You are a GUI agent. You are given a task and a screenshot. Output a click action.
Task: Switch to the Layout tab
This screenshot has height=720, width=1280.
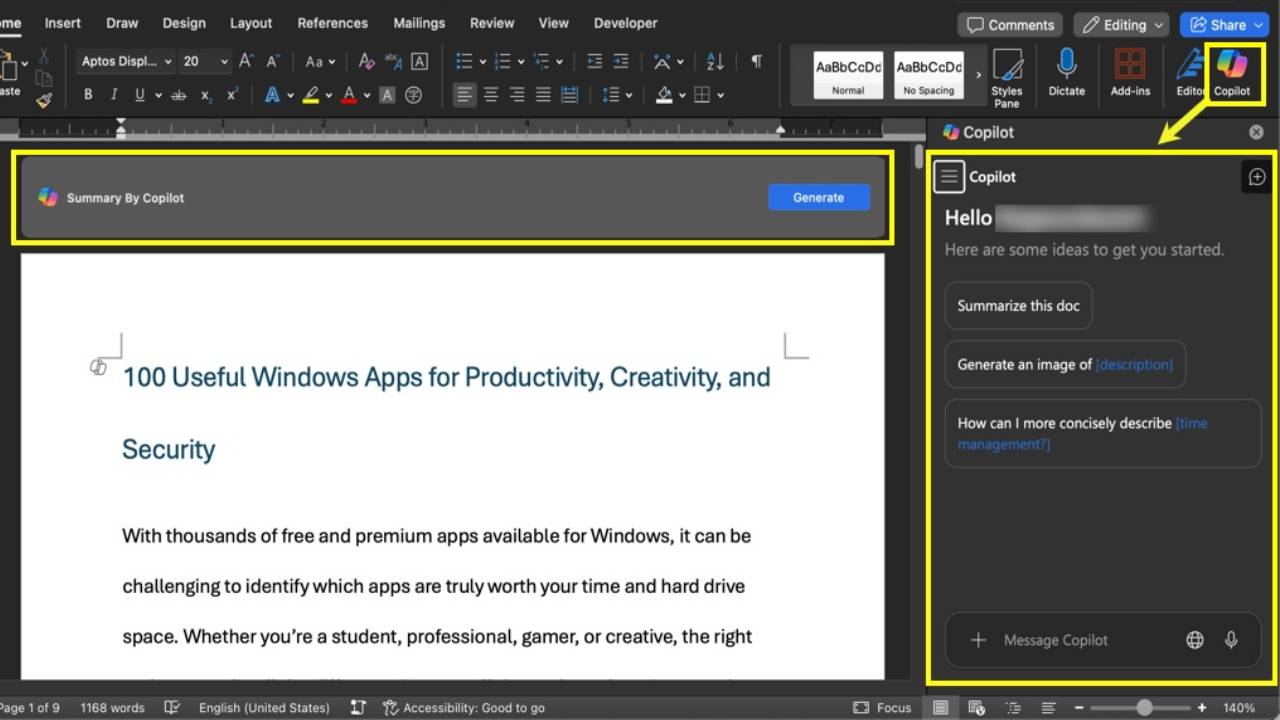click(251, 22)
